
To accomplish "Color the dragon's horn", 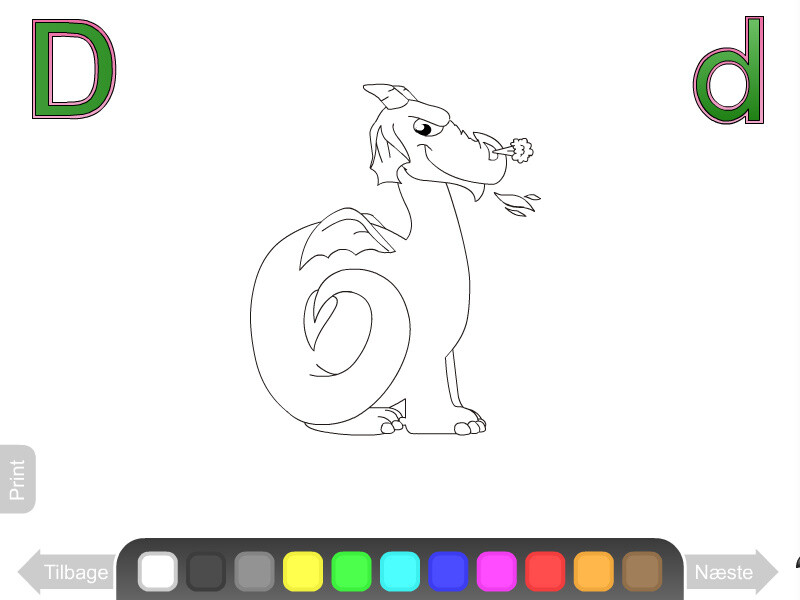I will (x=388, y=95).
